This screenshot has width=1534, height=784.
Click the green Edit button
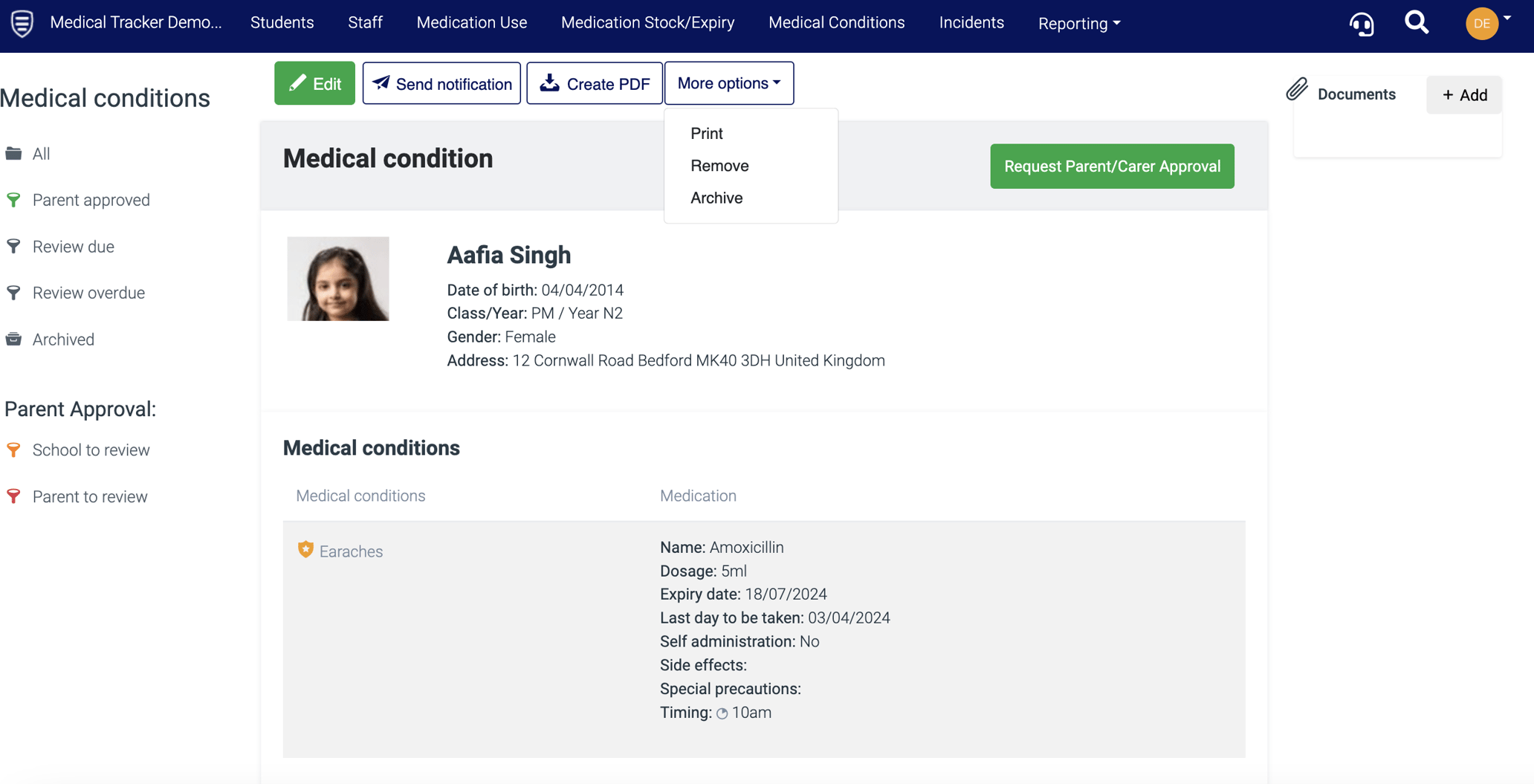tap(314, 83)
